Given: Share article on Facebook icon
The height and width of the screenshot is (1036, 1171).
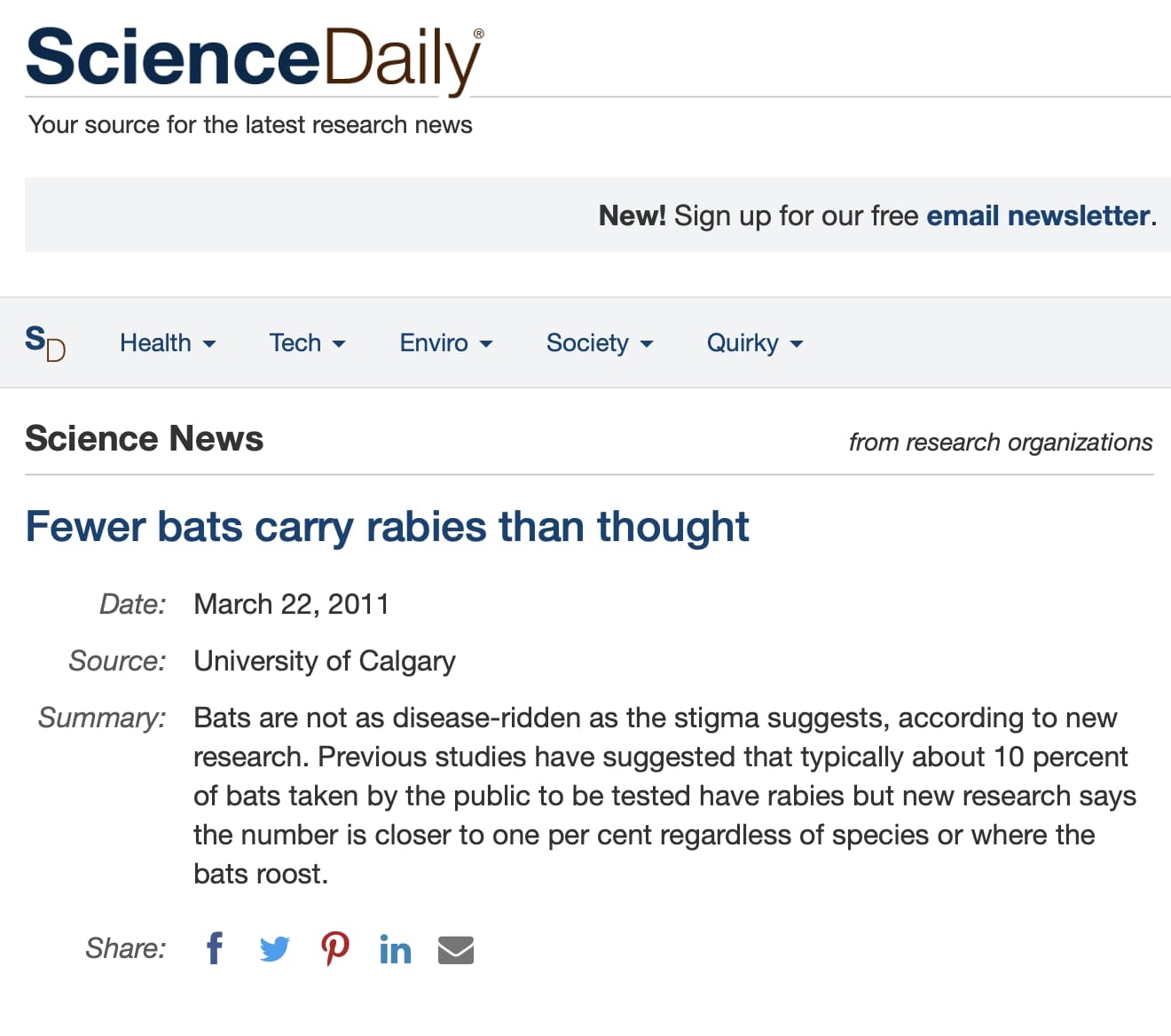Looking at the screenshot, I should coord(215,948).
